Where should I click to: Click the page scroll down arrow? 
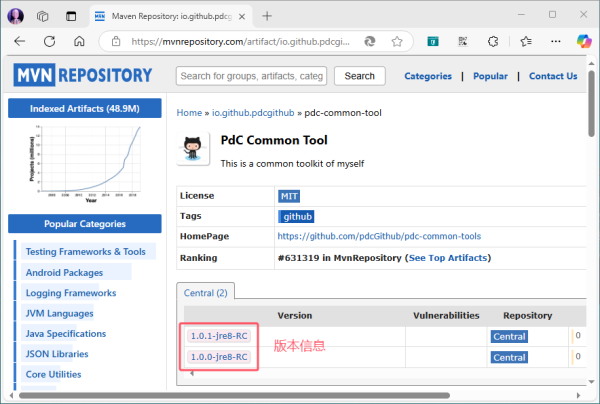(592, 381)
